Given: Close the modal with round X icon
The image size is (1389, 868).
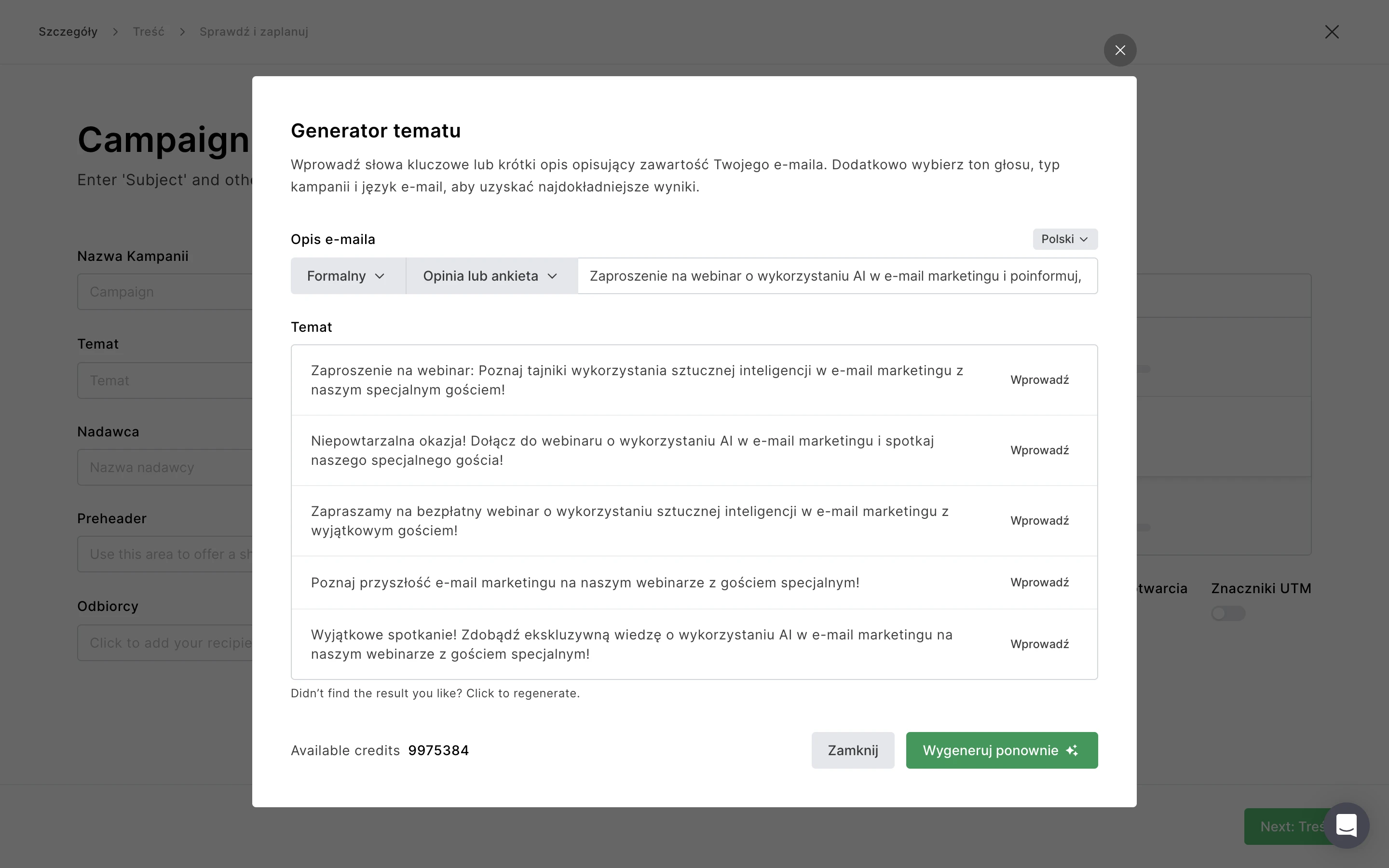Looking at the screenshot, I should click(x=1120, y=51).
